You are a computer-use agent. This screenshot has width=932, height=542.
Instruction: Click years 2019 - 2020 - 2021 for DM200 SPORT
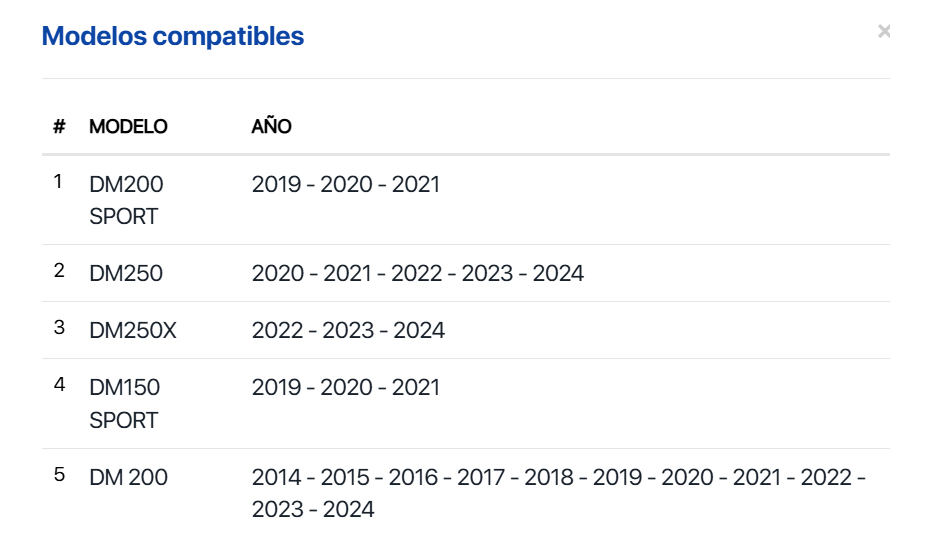click(x=345, y=185)
